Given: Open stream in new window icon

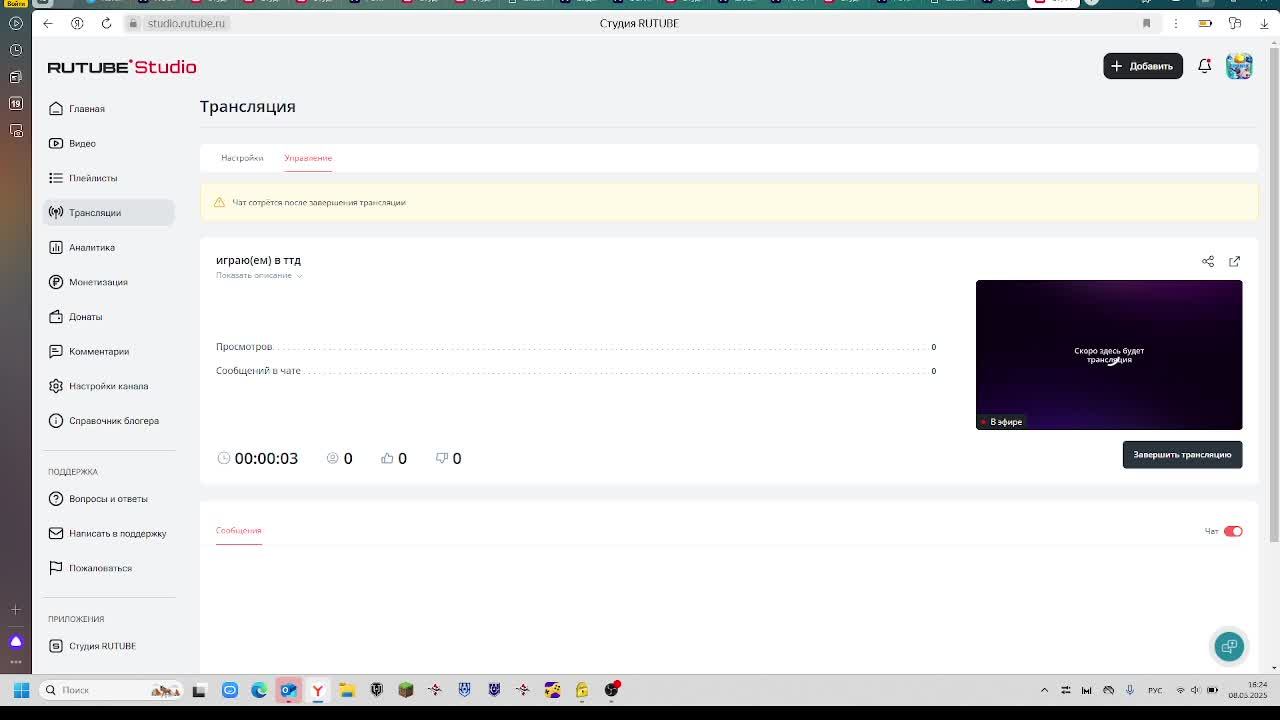Looking at the screenshot, I should [1234, 261].
